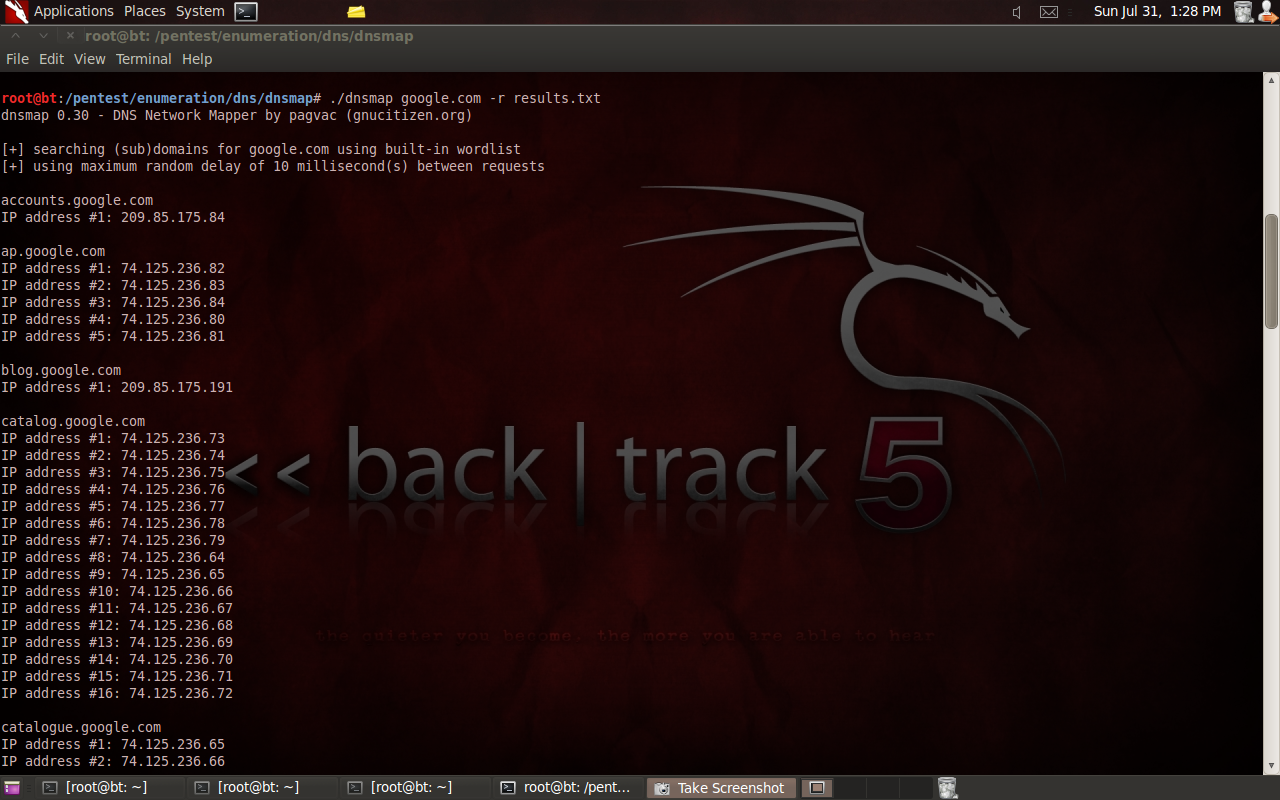Click the IP address 74.125.236.74

[x=173, y=455]
